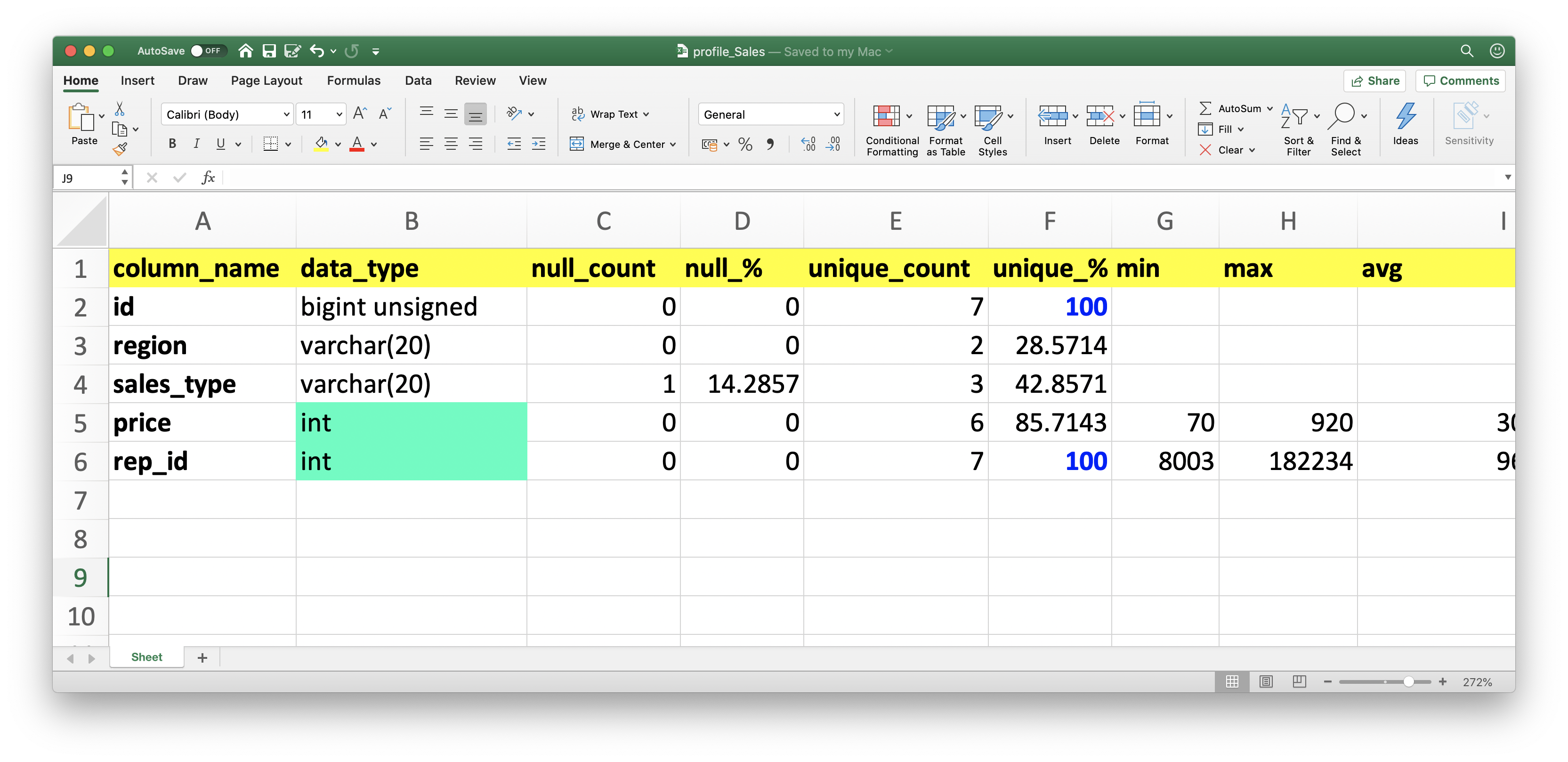Click Increase Indent icon
The image size is (1568, 762).
coord(539,144)
